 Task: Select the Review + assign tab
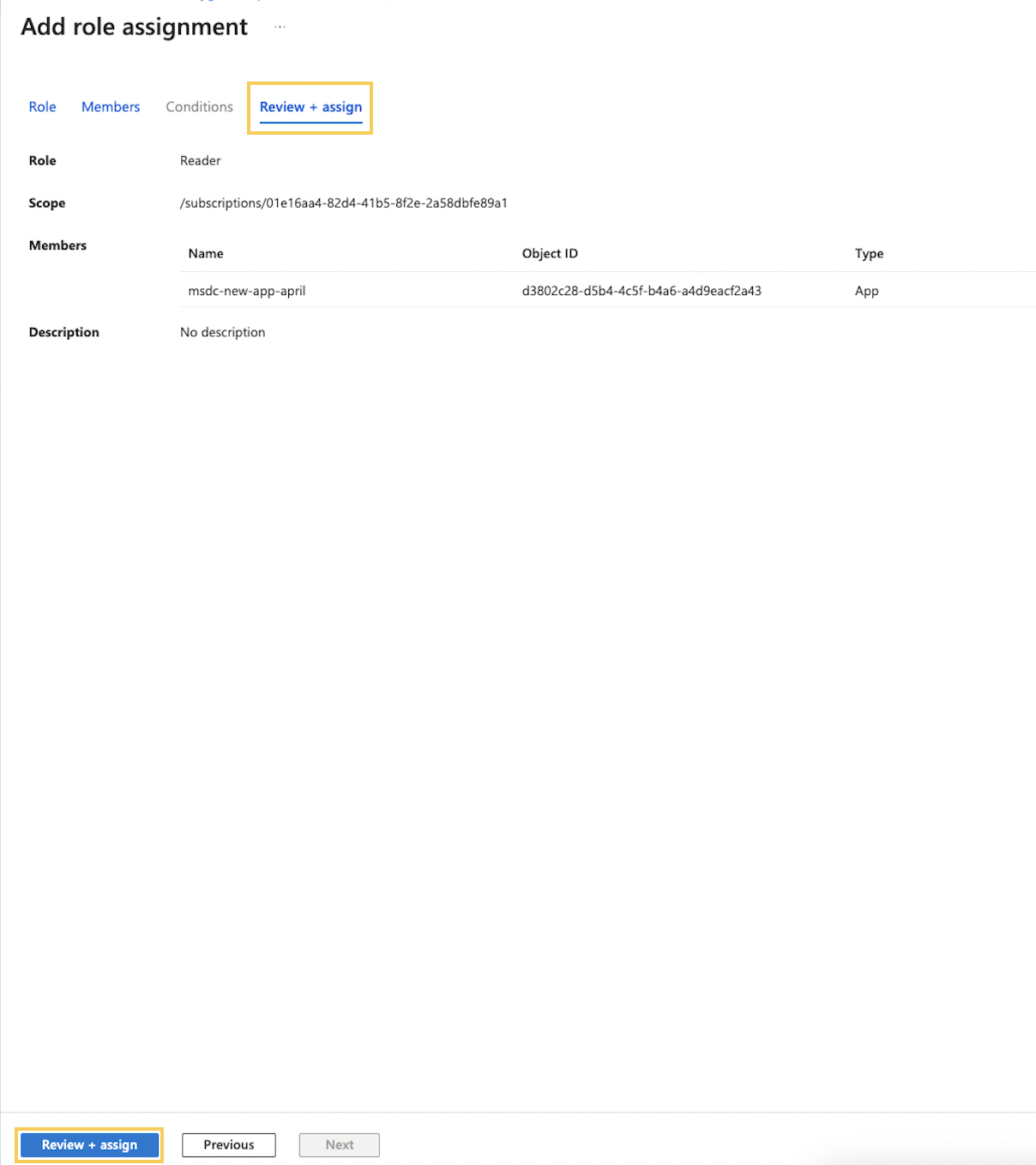(x=310, y=107)
